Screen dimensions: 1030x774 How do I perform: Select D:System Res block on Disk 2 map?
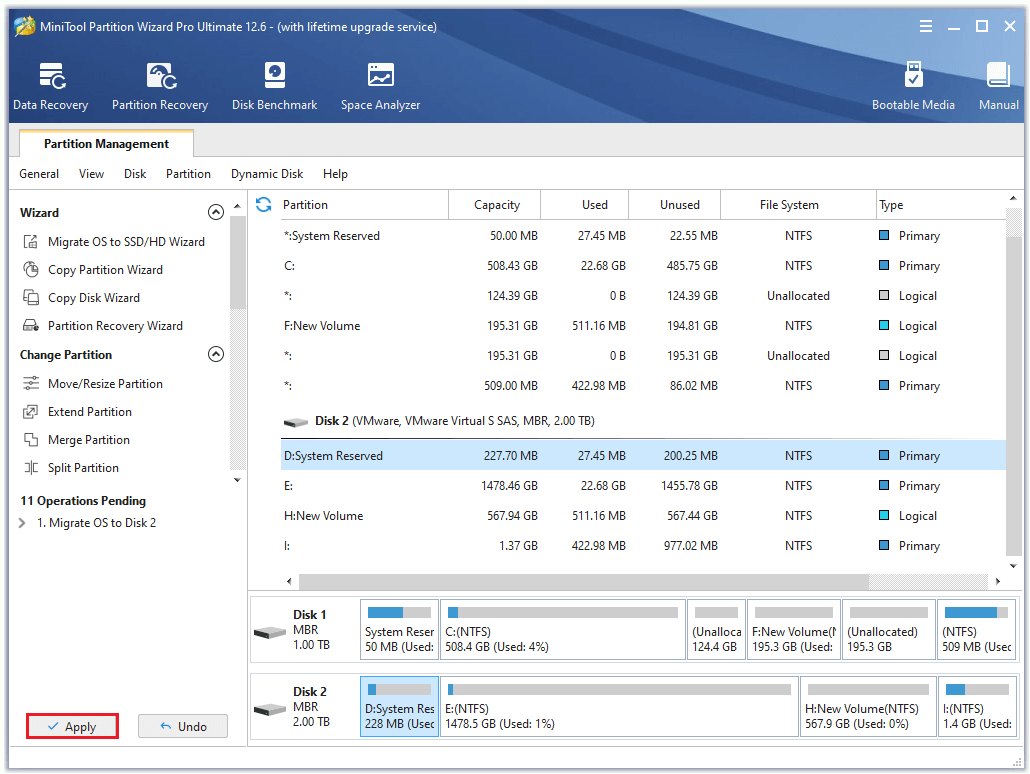click(399, 706)
